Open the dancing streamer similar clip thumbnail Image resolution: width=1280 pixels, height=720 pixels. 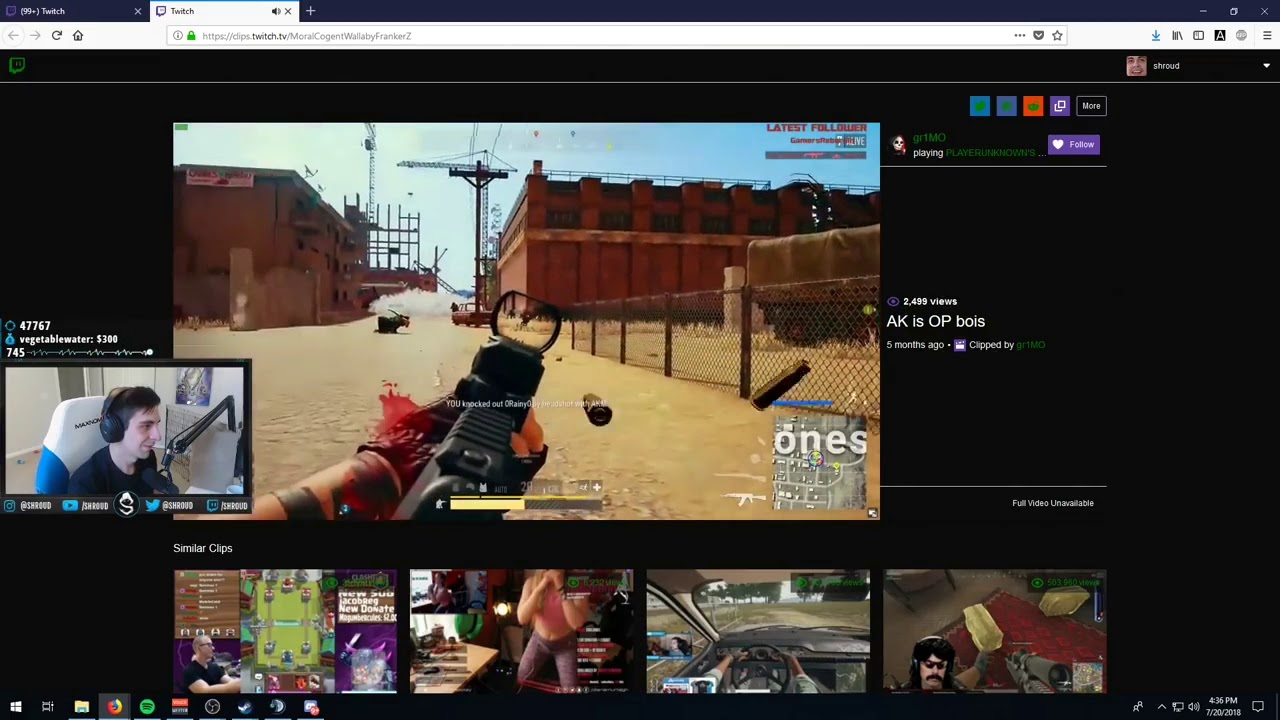pyautogui.click(x=521, y=632)
